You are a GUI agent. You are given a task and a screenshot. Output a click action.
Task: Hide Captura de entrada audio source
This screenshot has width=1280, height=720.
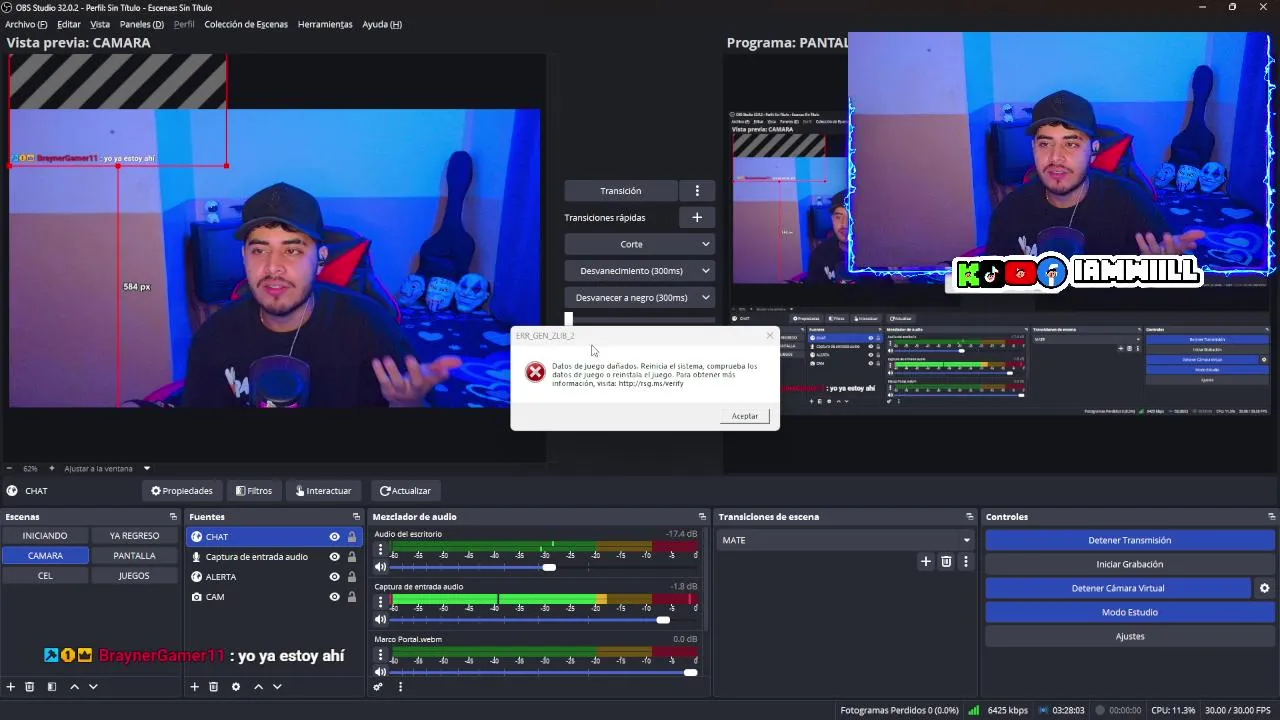coord(334,557)
